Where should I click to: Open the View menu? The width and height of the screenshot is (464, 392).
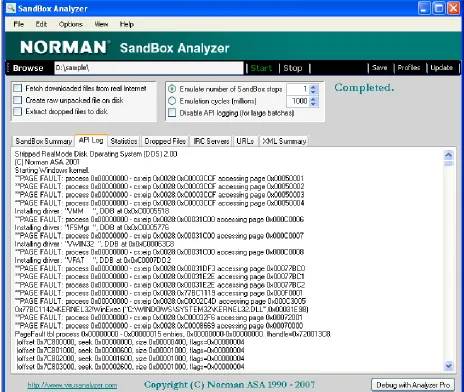click(x=101, y=24)
